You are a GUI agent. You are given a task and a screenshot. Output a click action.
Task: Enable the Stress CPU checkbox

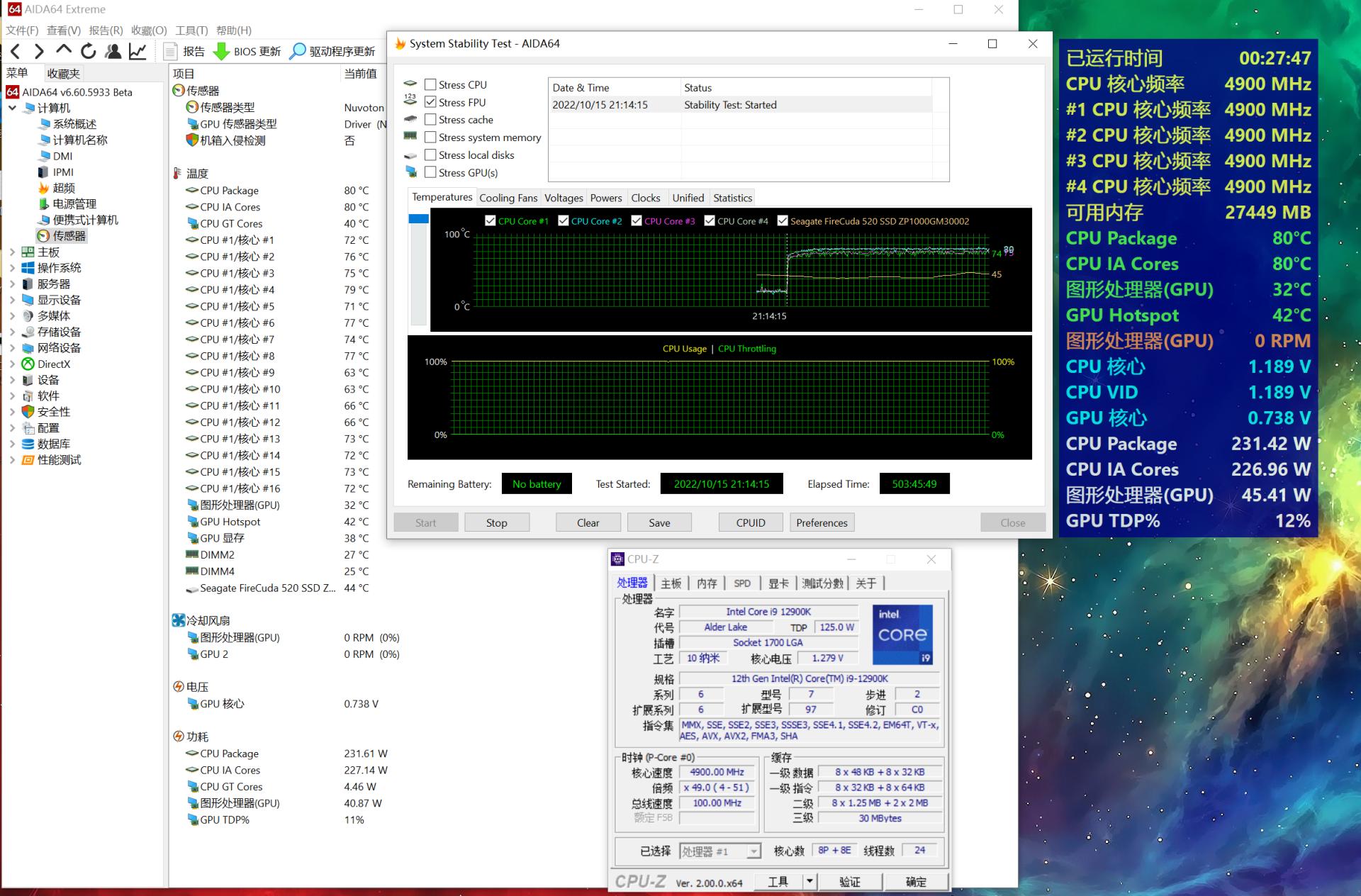(x=430, y=84)
